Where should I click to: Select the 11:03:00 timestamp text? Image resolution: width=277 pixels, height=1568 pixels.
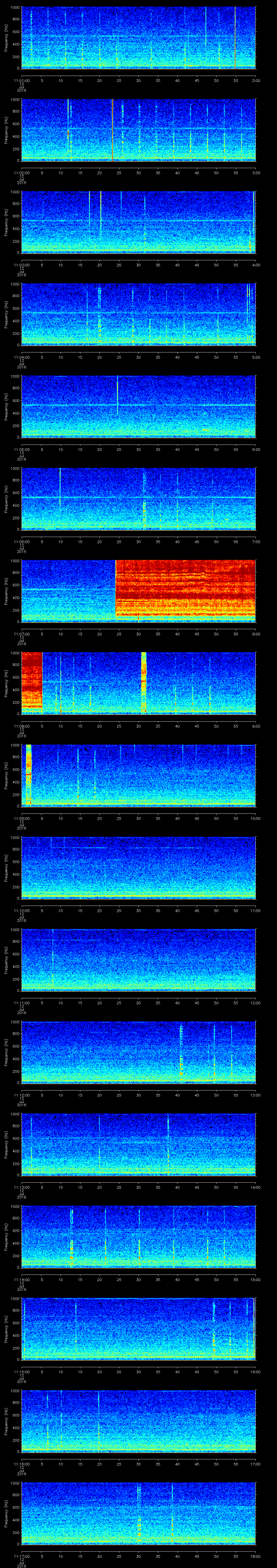click(x=21, y=265)
